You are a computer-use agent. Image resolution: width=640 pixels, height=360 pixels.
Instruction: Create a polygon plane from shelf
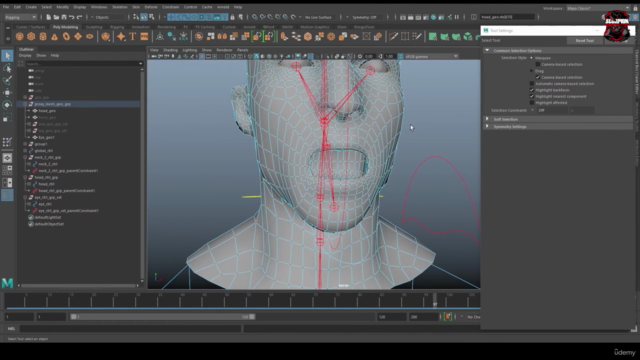[78, 37]
